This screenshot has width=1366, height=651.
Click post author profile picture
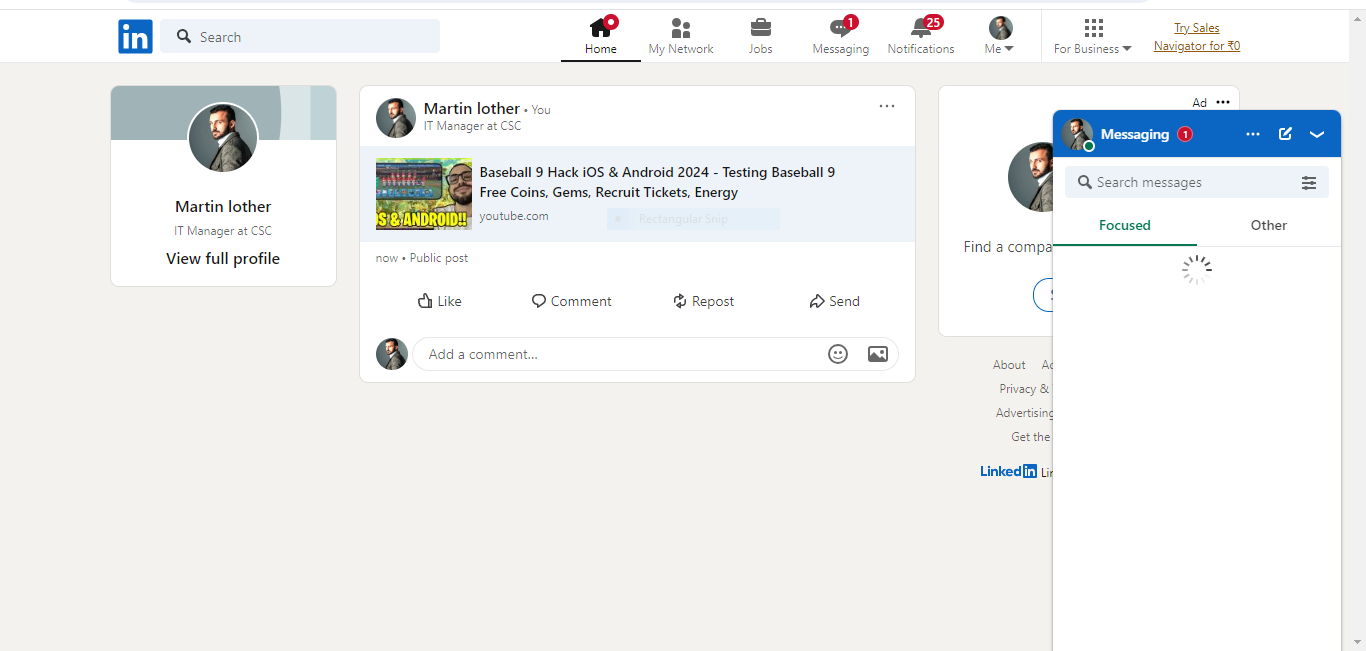pyautogui.click(x=396, y=118)
